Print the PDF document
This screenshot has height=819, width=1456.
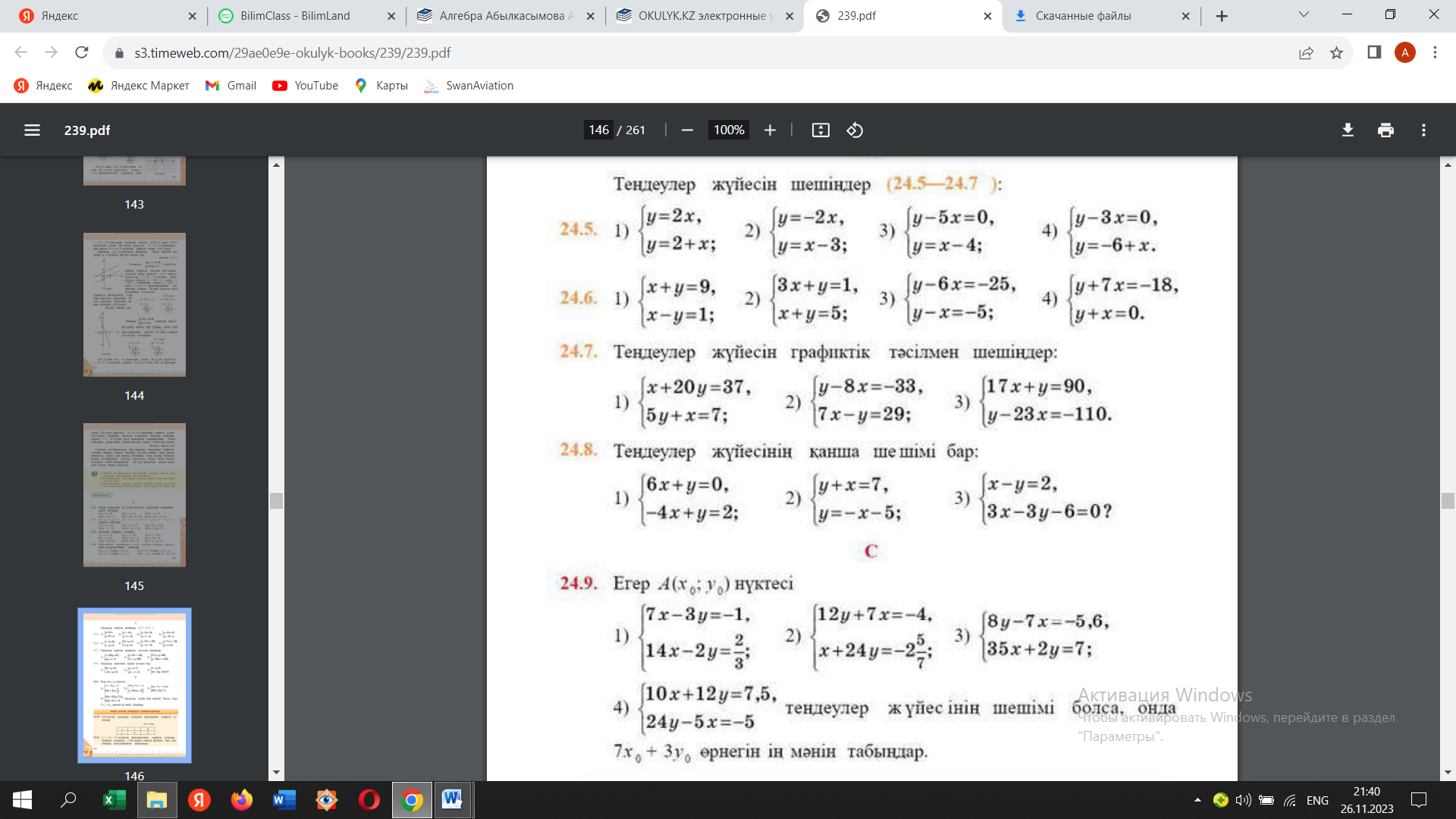click(x=1385, y=130)
